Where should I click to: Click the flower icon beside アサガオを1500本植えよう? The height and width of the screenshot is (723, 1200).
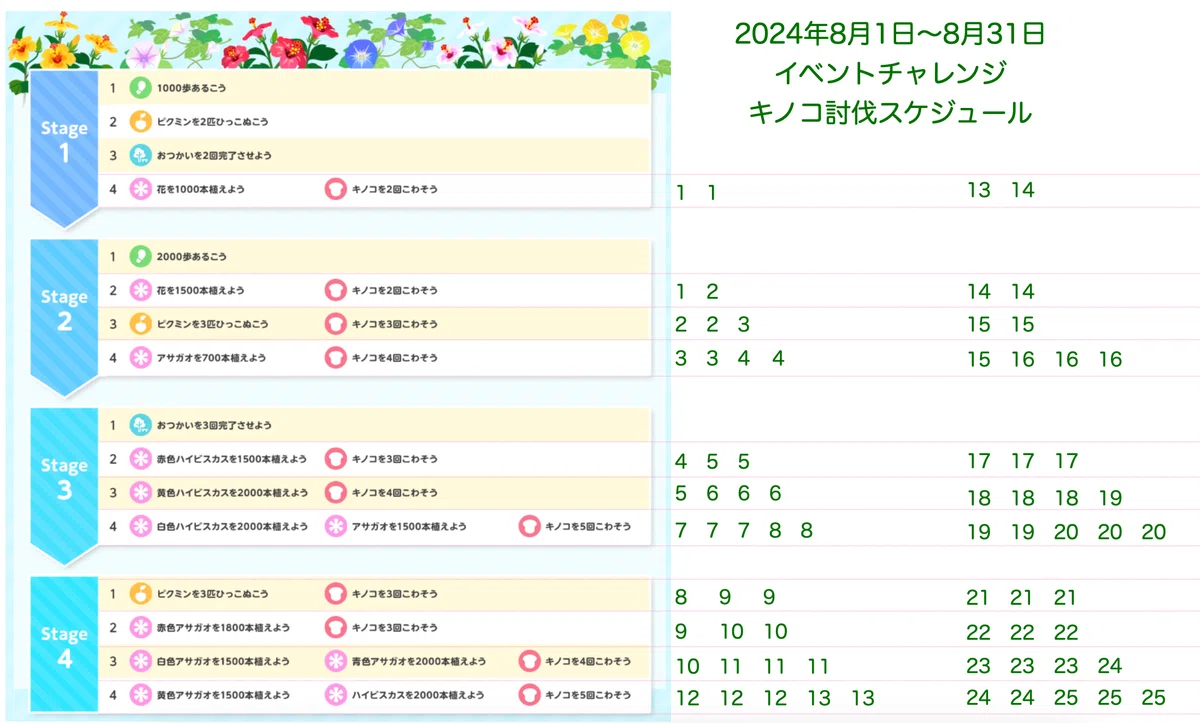click(x=335, y=526)
